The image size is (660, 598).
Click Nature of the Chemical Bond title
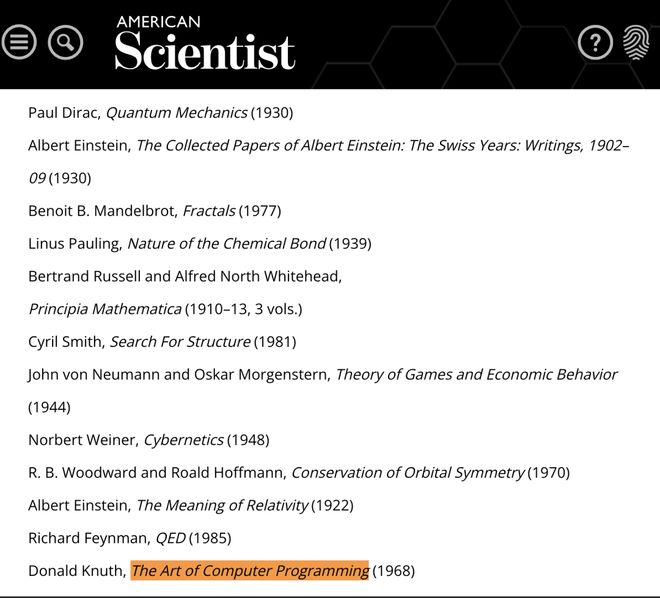tap(227, 244)
